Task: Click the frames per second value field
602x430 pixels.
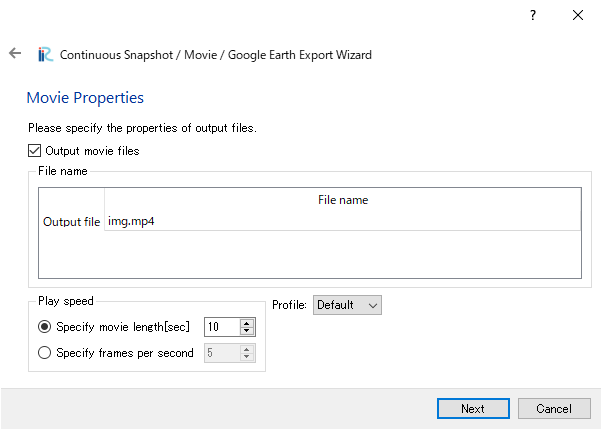Action: pyautogui.click(x=222, y=352)
